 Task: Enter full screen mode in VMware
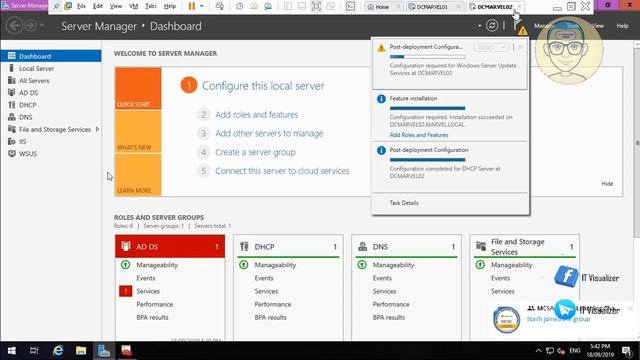(x=316, y=6)
